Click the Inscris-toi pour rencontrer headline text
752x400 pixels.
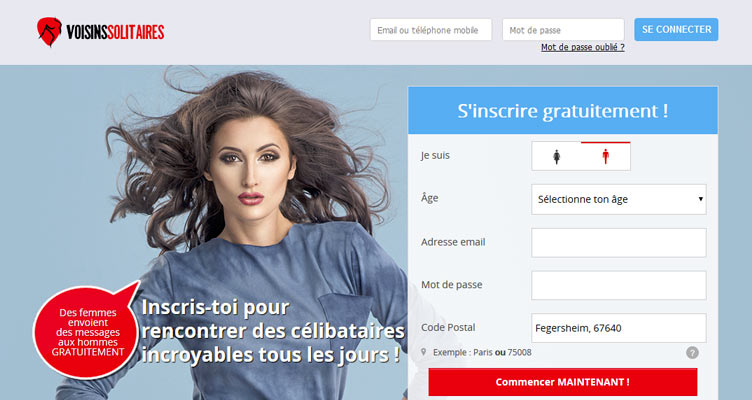click(273, 331)
